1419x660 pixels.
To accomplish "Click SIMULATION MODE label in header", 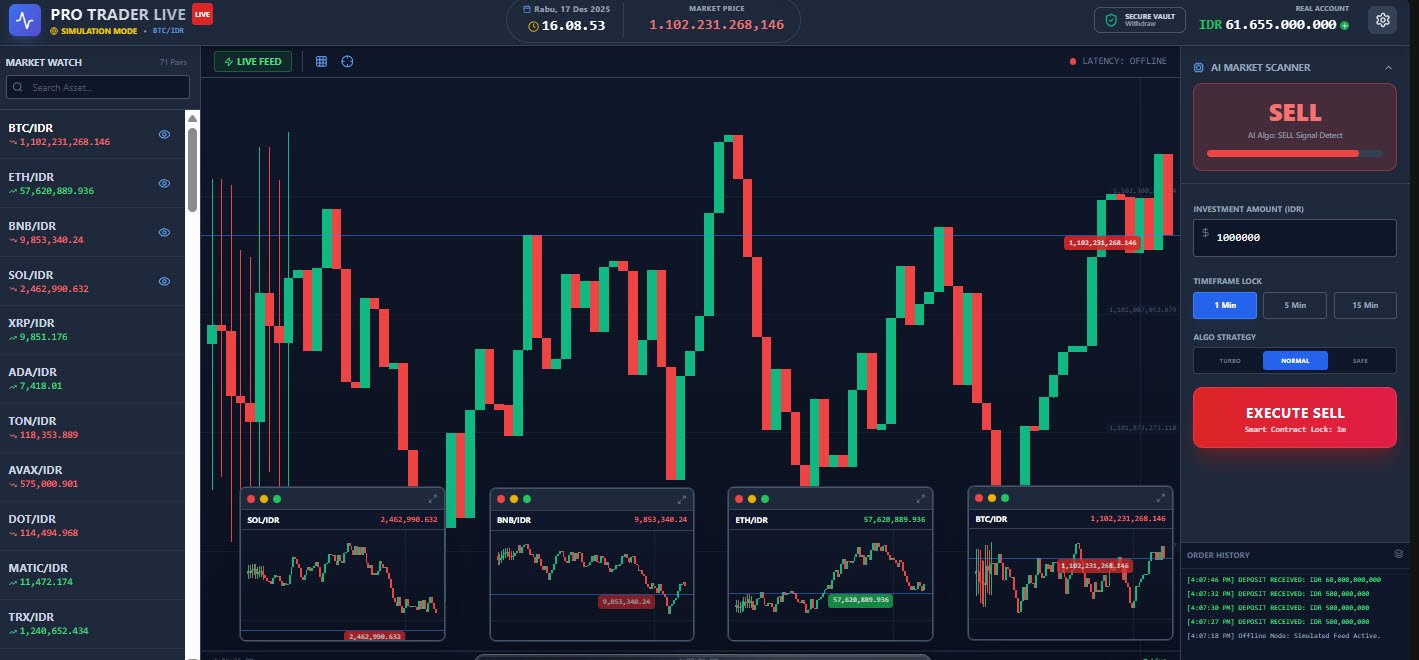I will tap(98, 31).
